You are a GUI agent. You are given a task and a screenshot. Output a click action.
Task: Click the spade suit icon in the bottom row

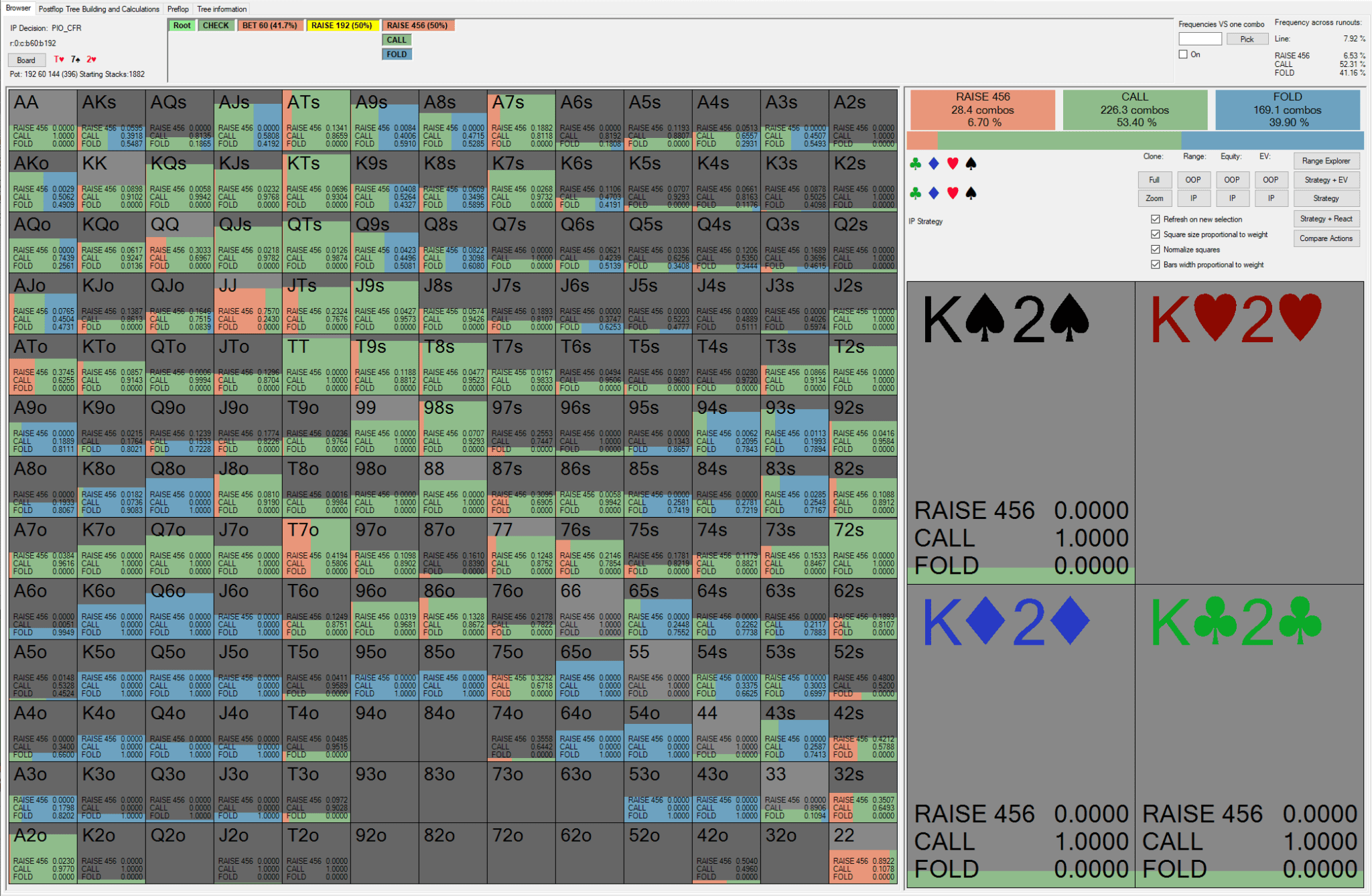(971, 194)
